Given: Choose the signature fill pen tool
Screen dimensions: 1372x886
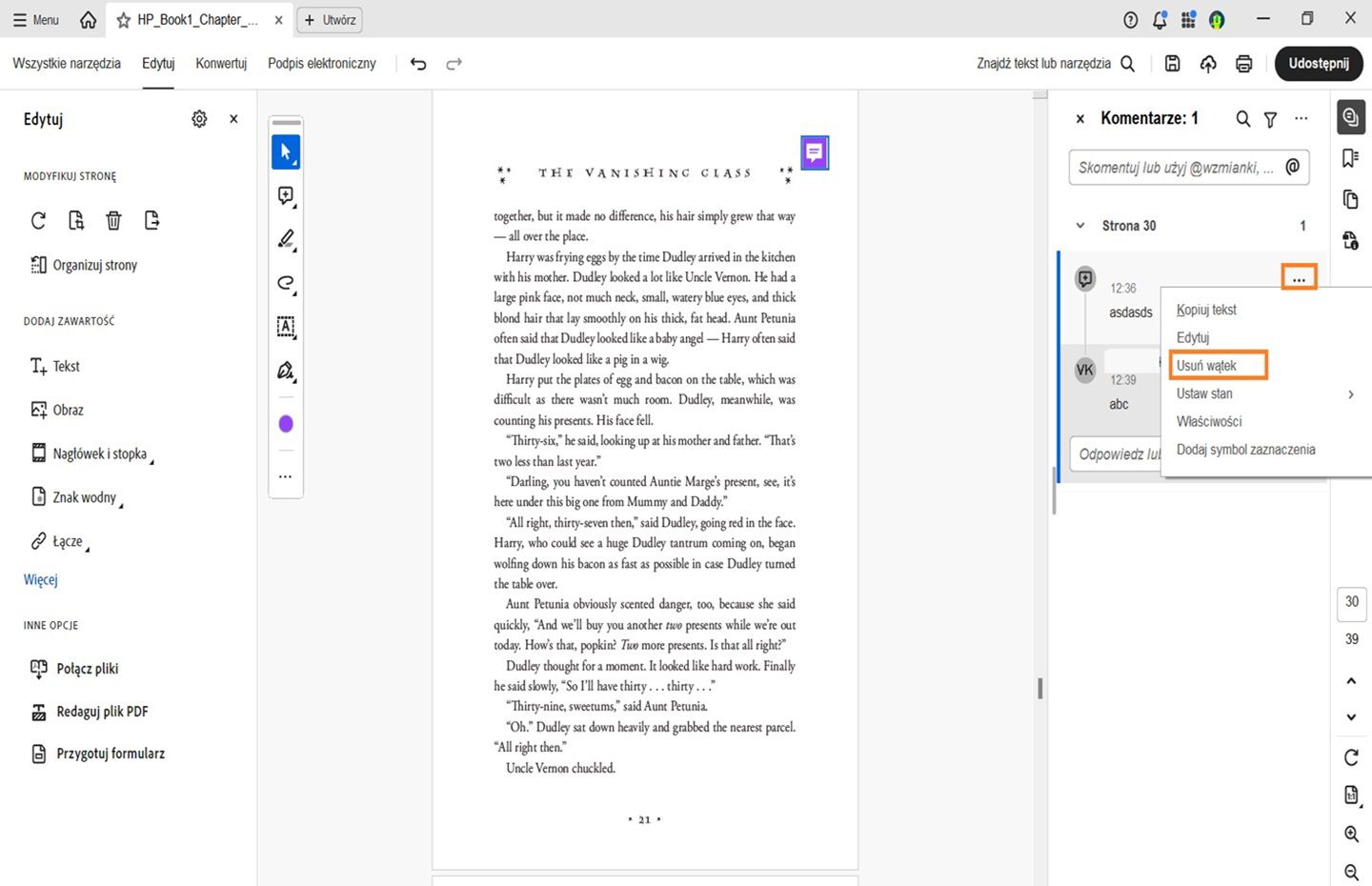Looking at the screenshot, I should (286, 371).
